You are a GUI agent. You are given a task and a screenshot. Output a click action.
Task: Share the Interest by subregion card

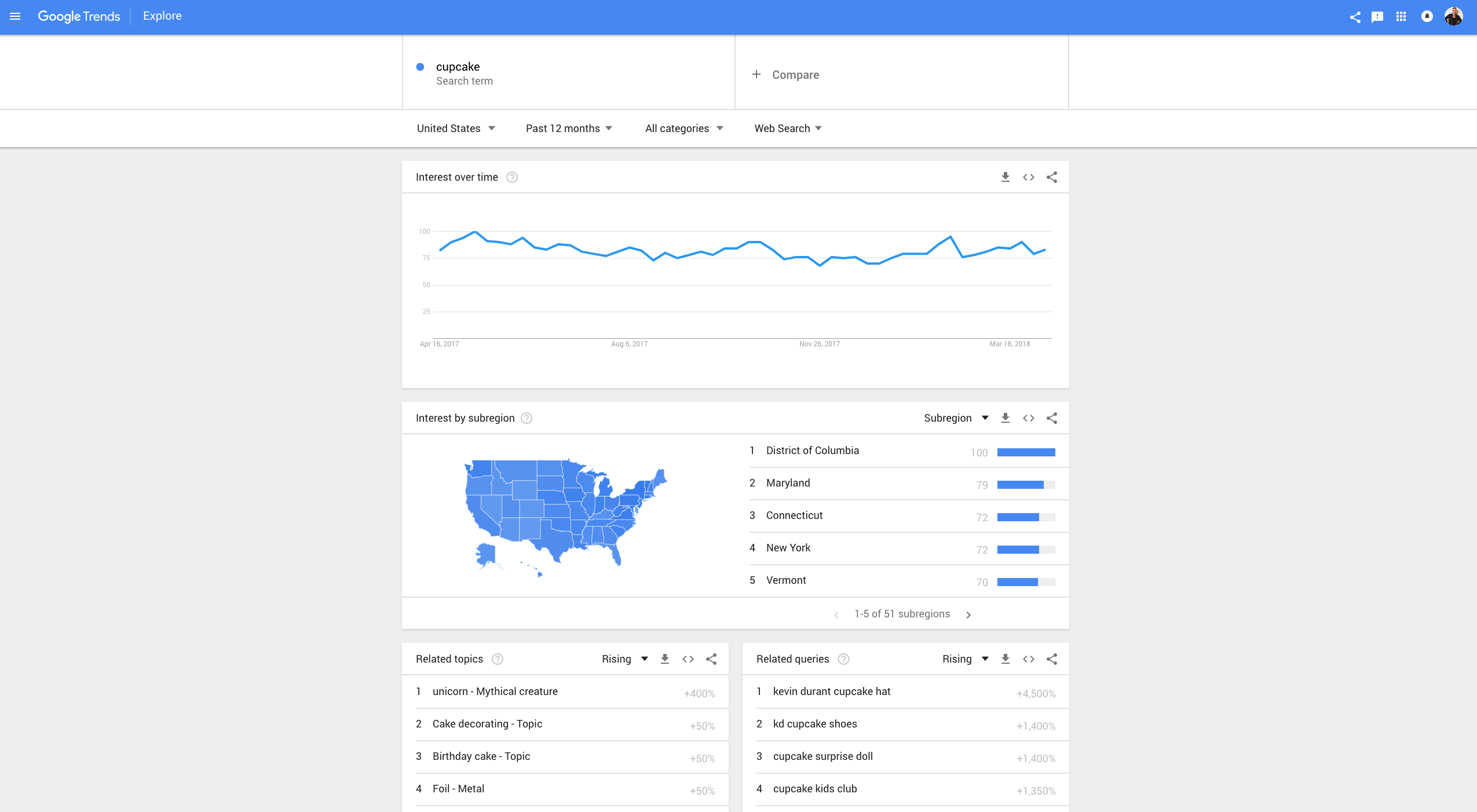1052,418
